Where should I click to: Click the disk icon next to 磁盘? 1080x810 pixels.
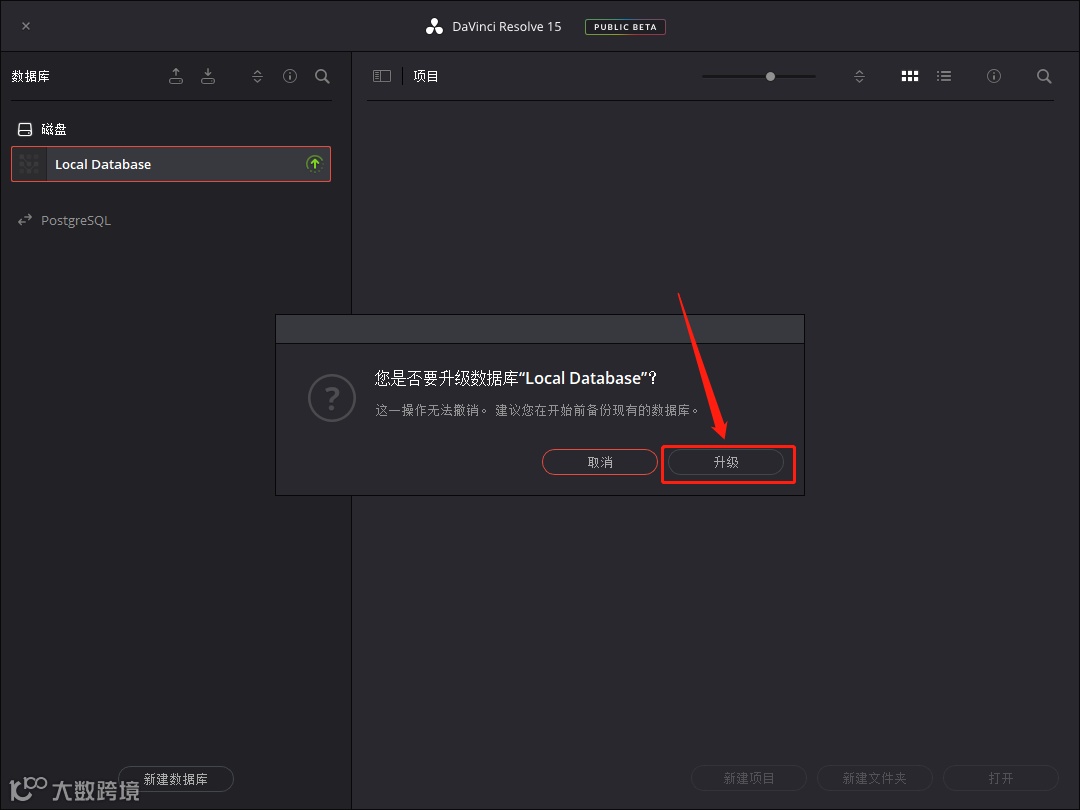25,129
